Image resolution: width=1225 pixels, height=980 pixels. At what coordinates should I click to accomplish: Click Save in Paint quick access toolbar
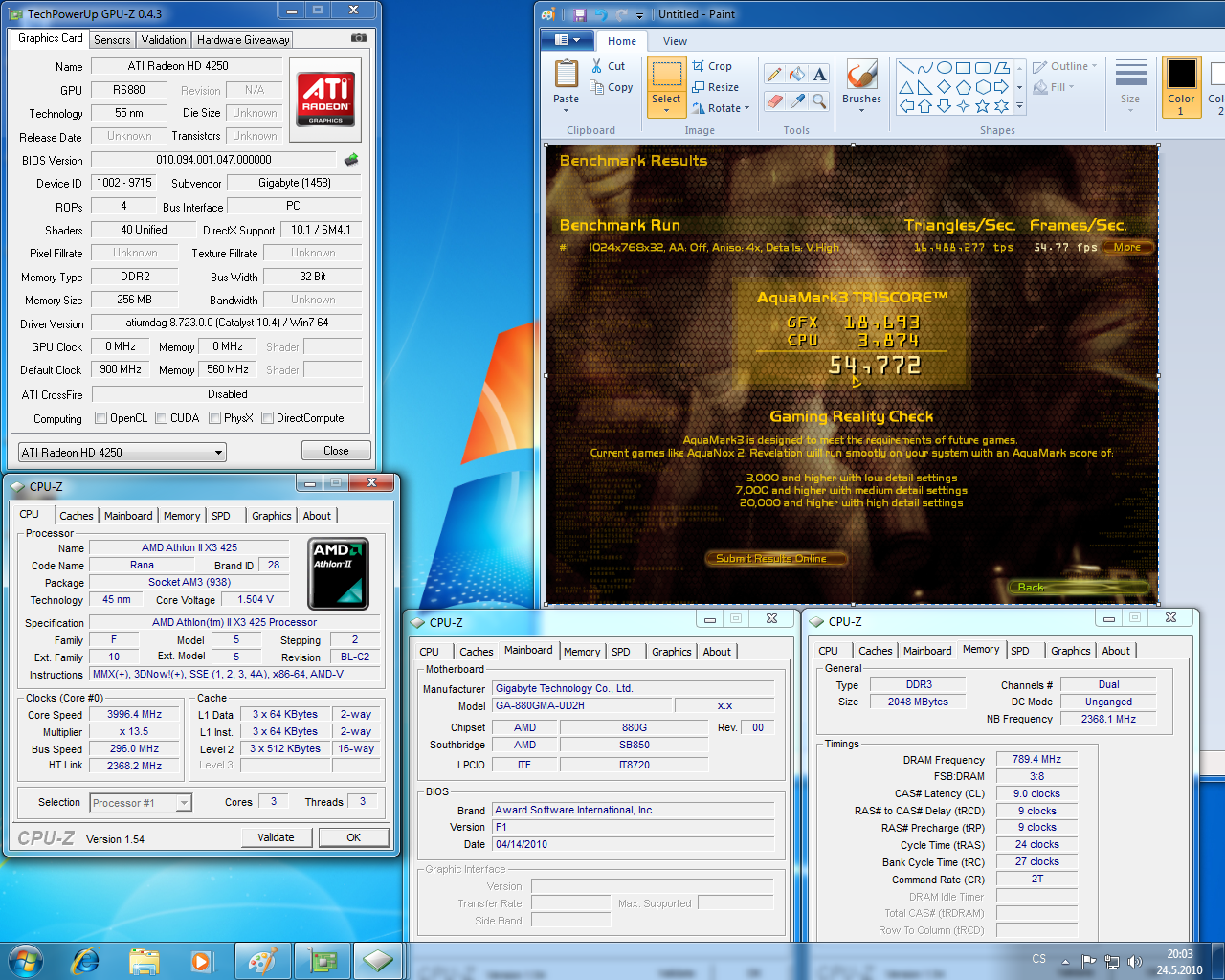point(580,14)
